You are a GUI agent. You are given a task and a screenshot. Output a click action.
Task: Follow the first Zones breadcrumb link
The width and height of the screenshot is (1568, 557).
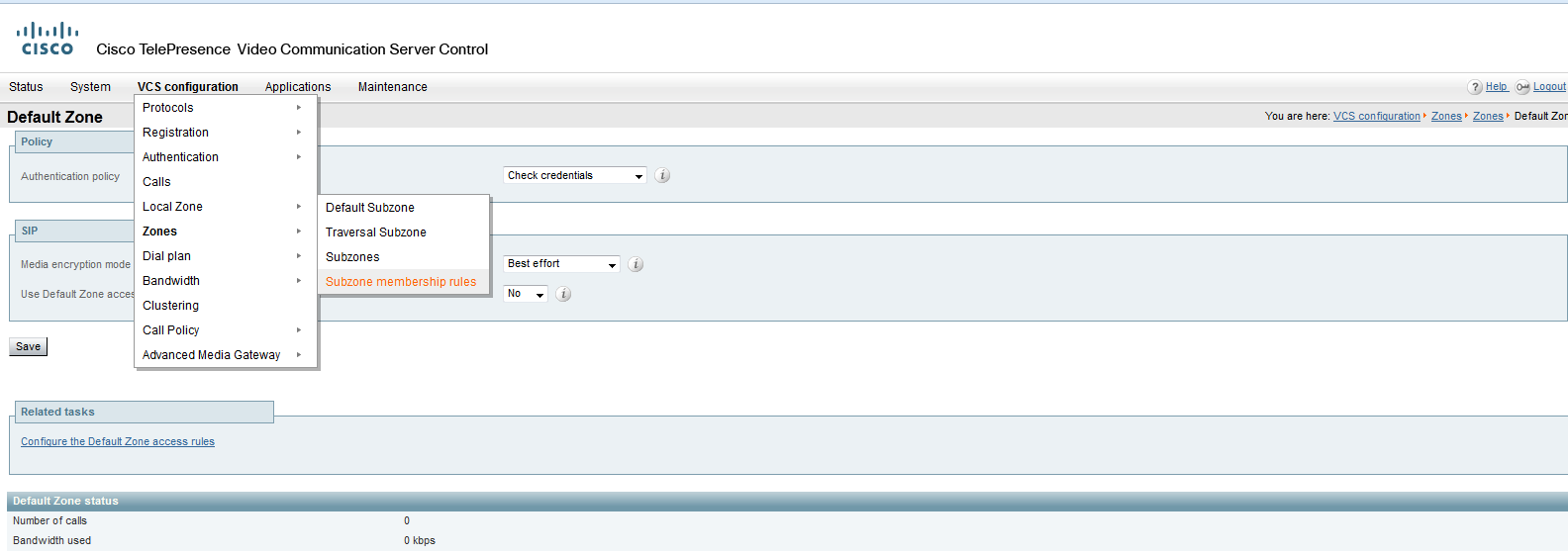click(x=1446, y=117)
